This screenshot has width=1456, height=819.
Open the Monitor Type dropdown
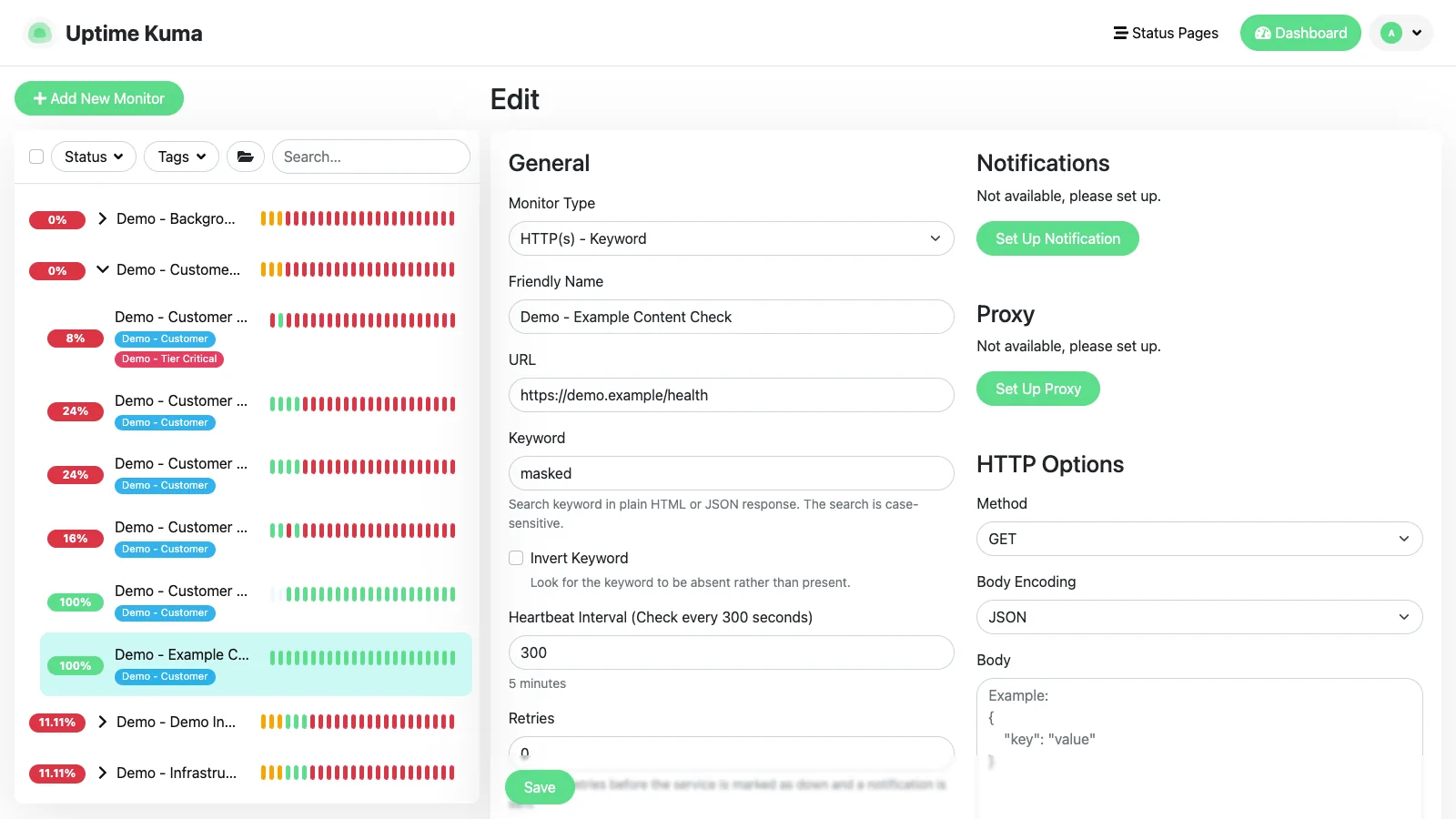[x=731, y=238]
